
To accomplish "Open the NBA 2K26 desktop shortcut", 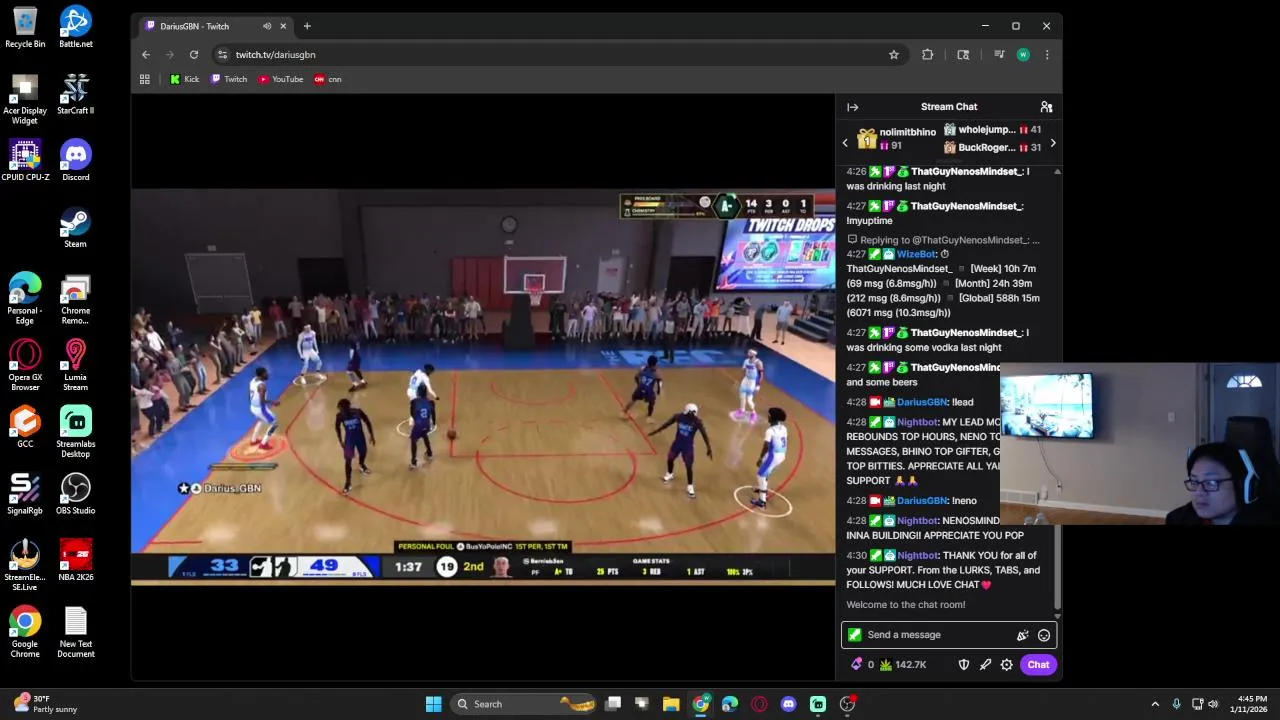I will pos(76,560).
